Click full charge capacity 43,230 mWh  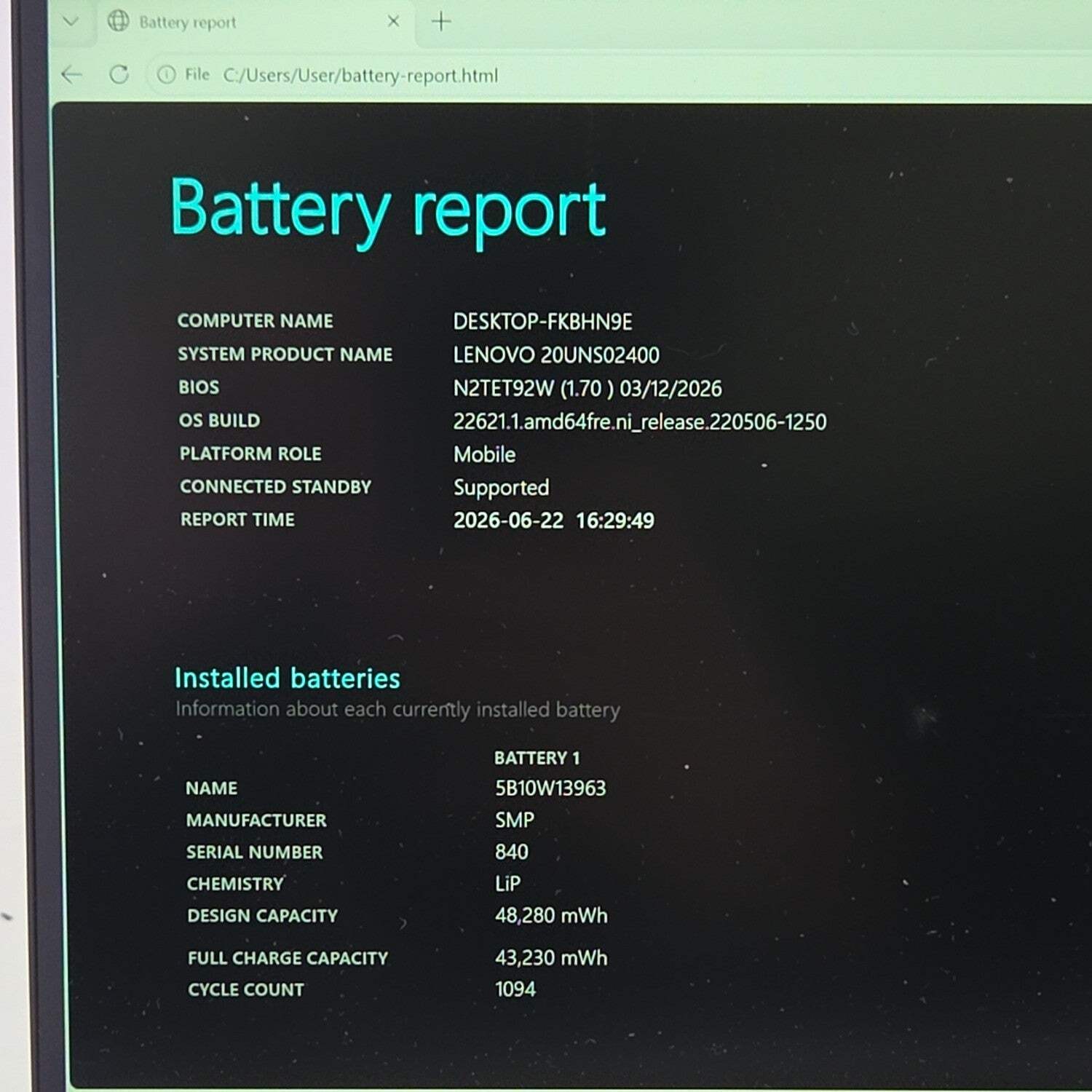551,958
